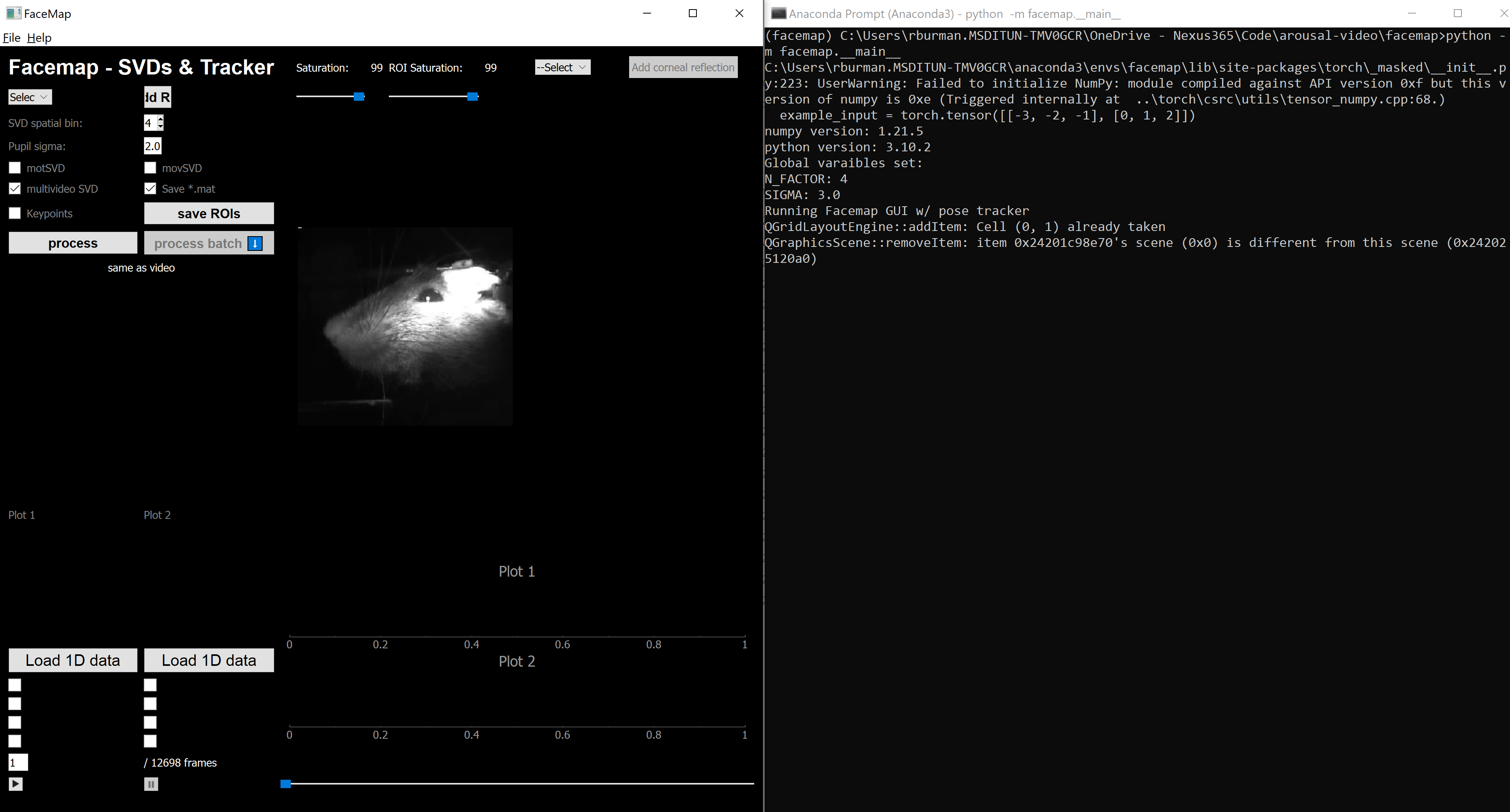Image resolution: width=1510 pixels, height=812 pixels.
Task: Click the process button
Action: coord(72,243)
